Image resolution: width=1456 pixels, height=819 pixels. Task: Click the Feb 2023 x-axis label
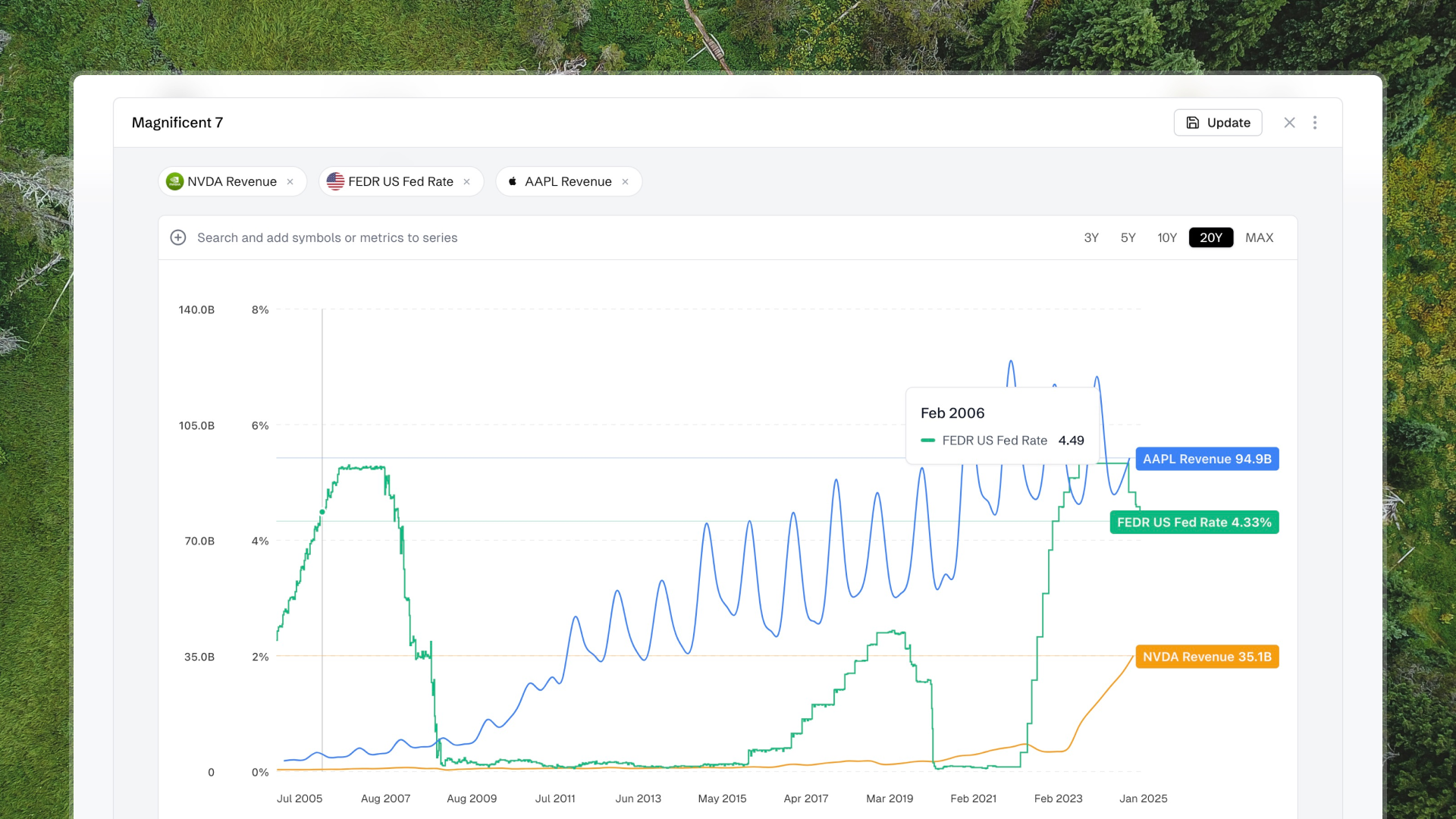pyautogui.click(x=1059, y=799)
